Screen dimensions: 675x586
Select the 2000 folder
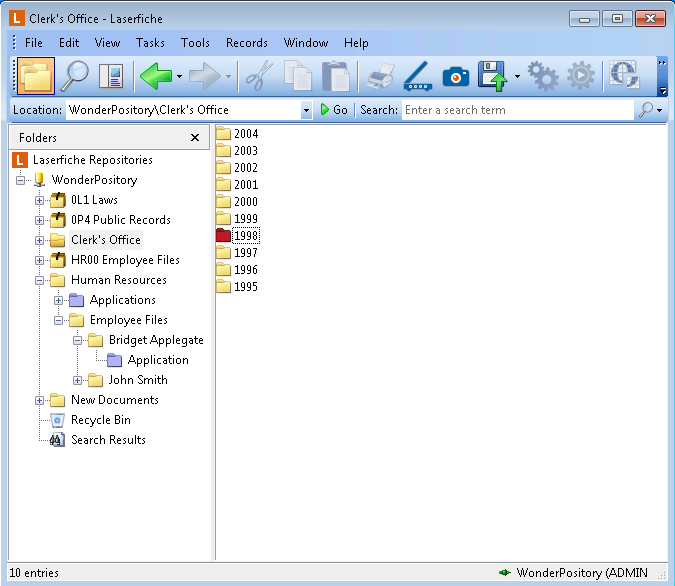coord(237,202)
